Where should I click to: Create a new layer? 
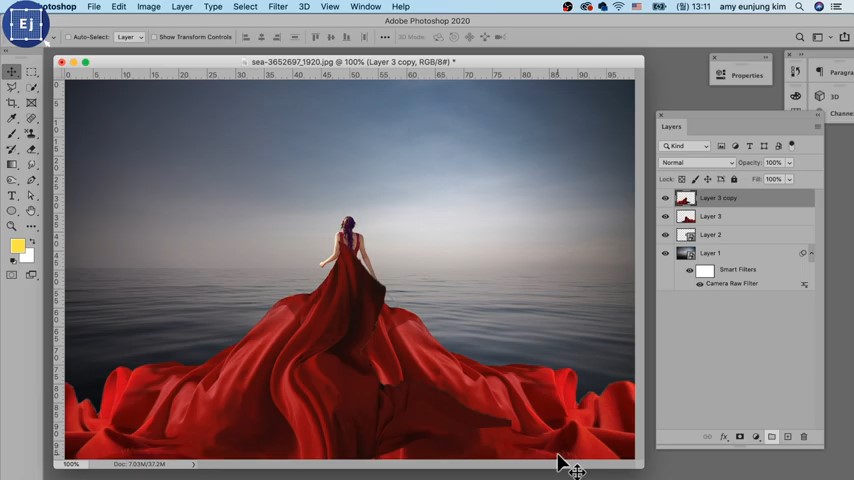788,436
